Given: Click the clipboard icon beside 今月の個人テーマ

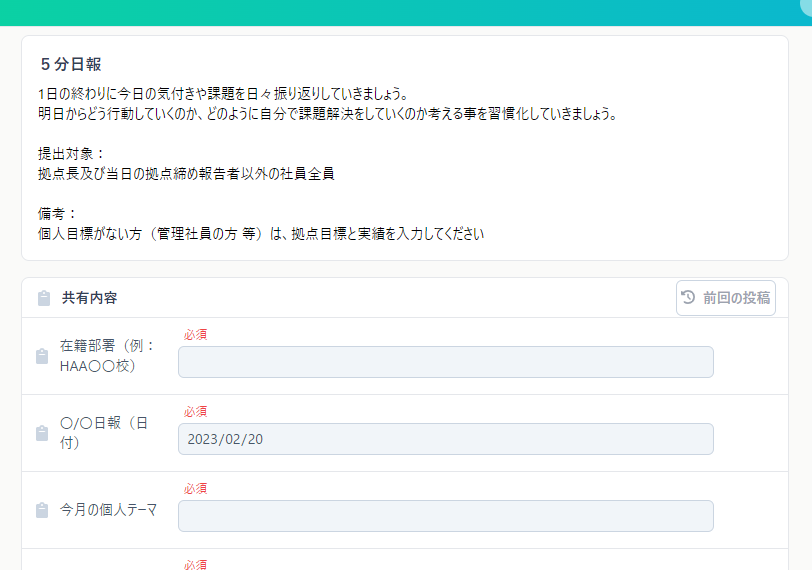Looking at the screenshot, I should pos(42,510).
